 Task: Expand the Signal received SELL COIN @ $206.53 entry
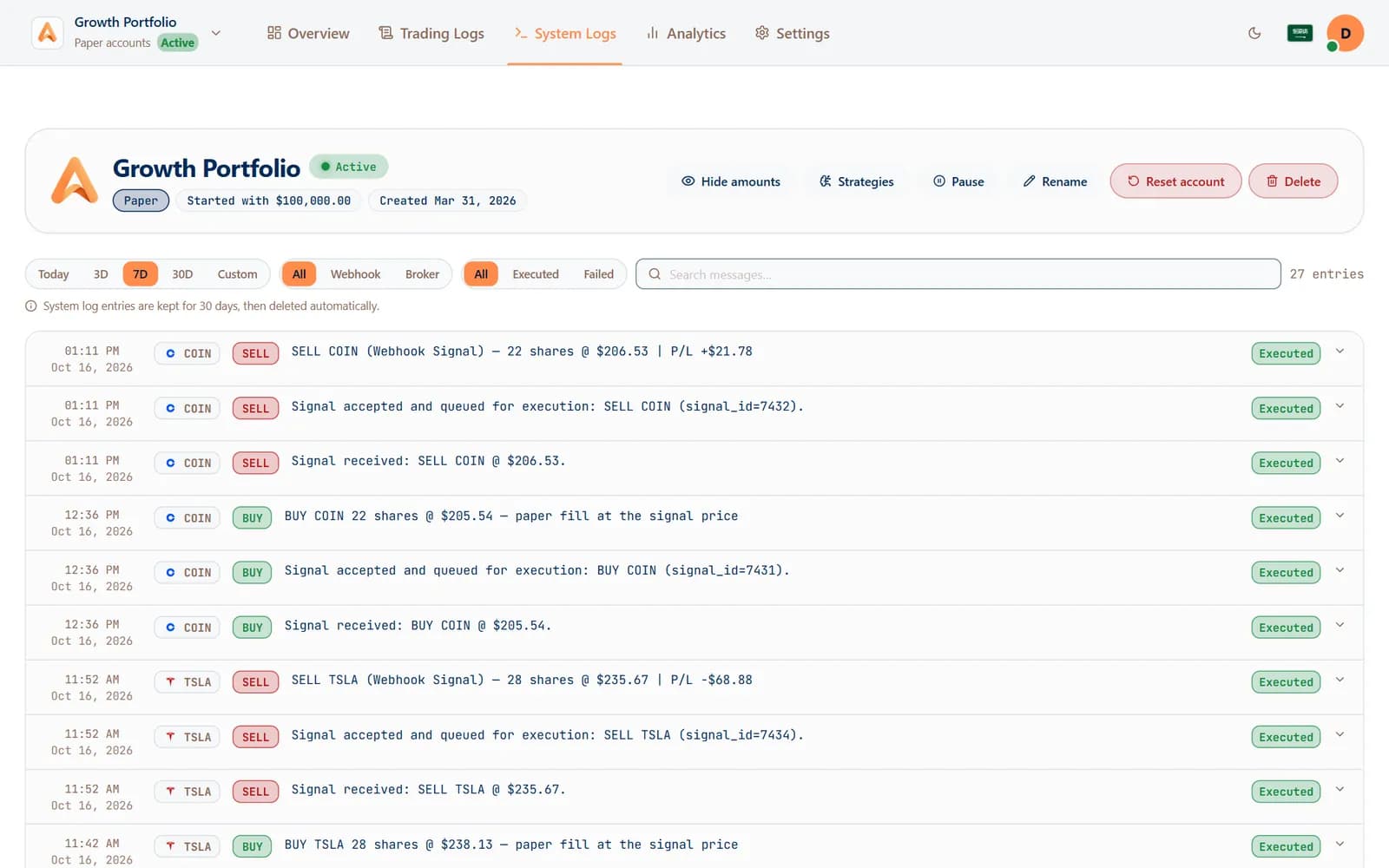1340,461
